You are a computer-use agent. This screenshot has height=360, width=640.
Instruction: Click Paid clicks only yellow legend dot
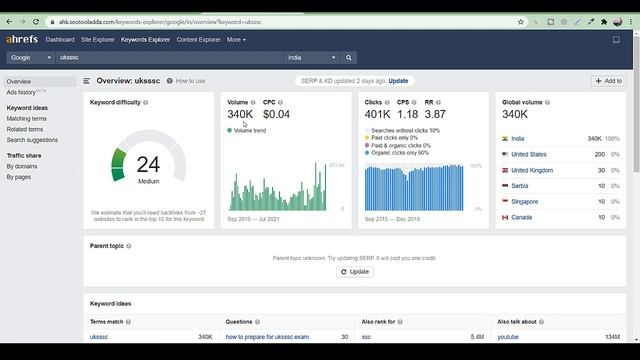pos(367,138)
